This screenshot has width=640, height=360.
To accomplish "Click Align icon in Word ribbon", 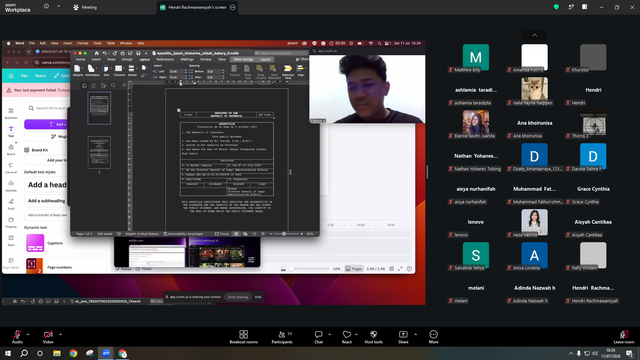I will pyautogui.click(x=301, y=70).
